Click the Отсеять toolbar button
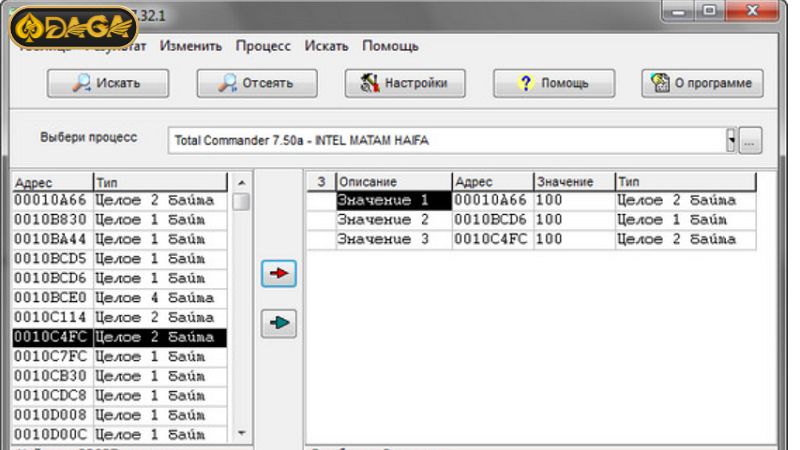This screenshot has height=450, width=800. point(257,83)
